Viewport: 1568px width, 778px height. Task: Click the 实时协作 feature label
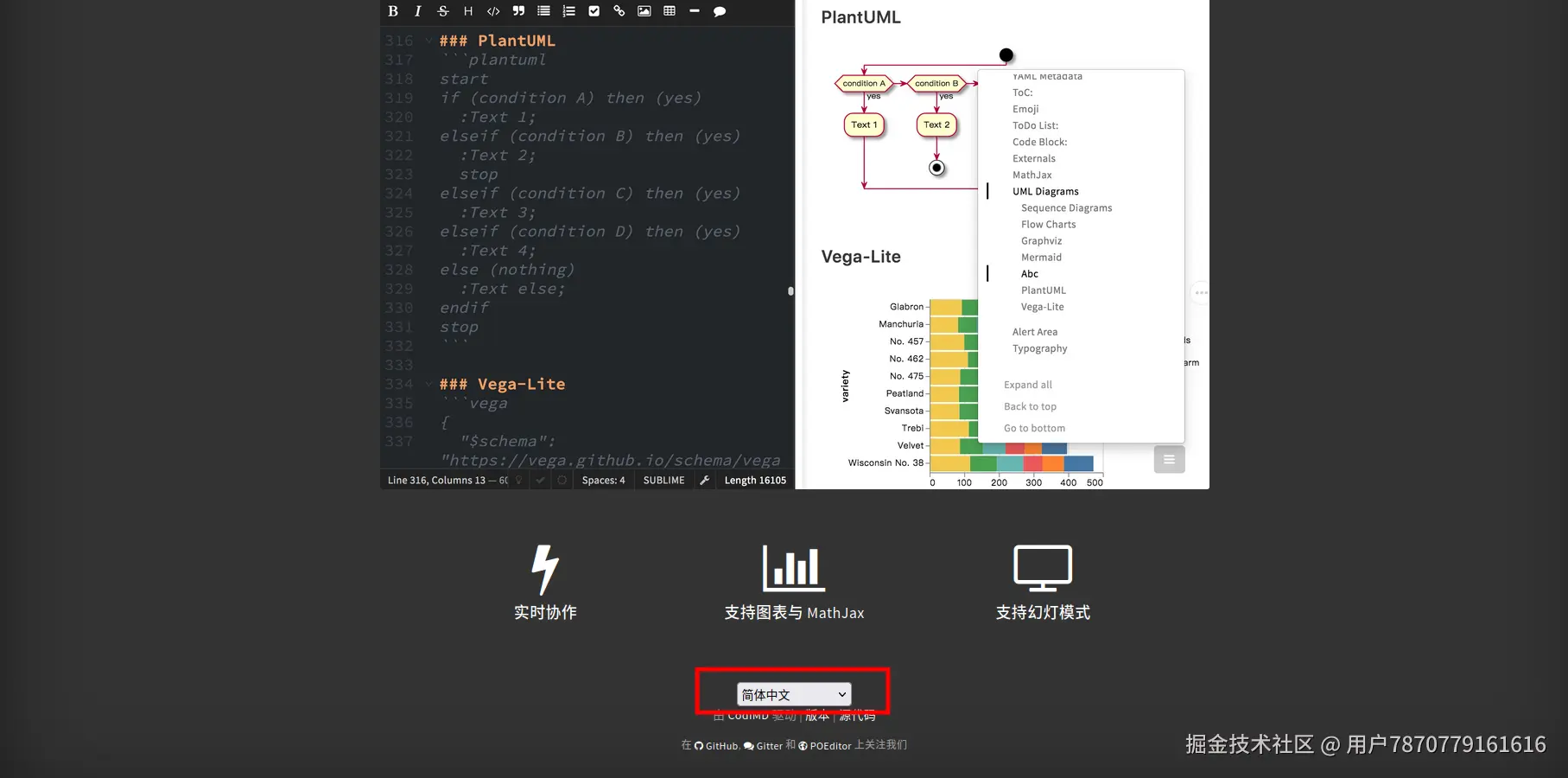[x=545, y=612]
